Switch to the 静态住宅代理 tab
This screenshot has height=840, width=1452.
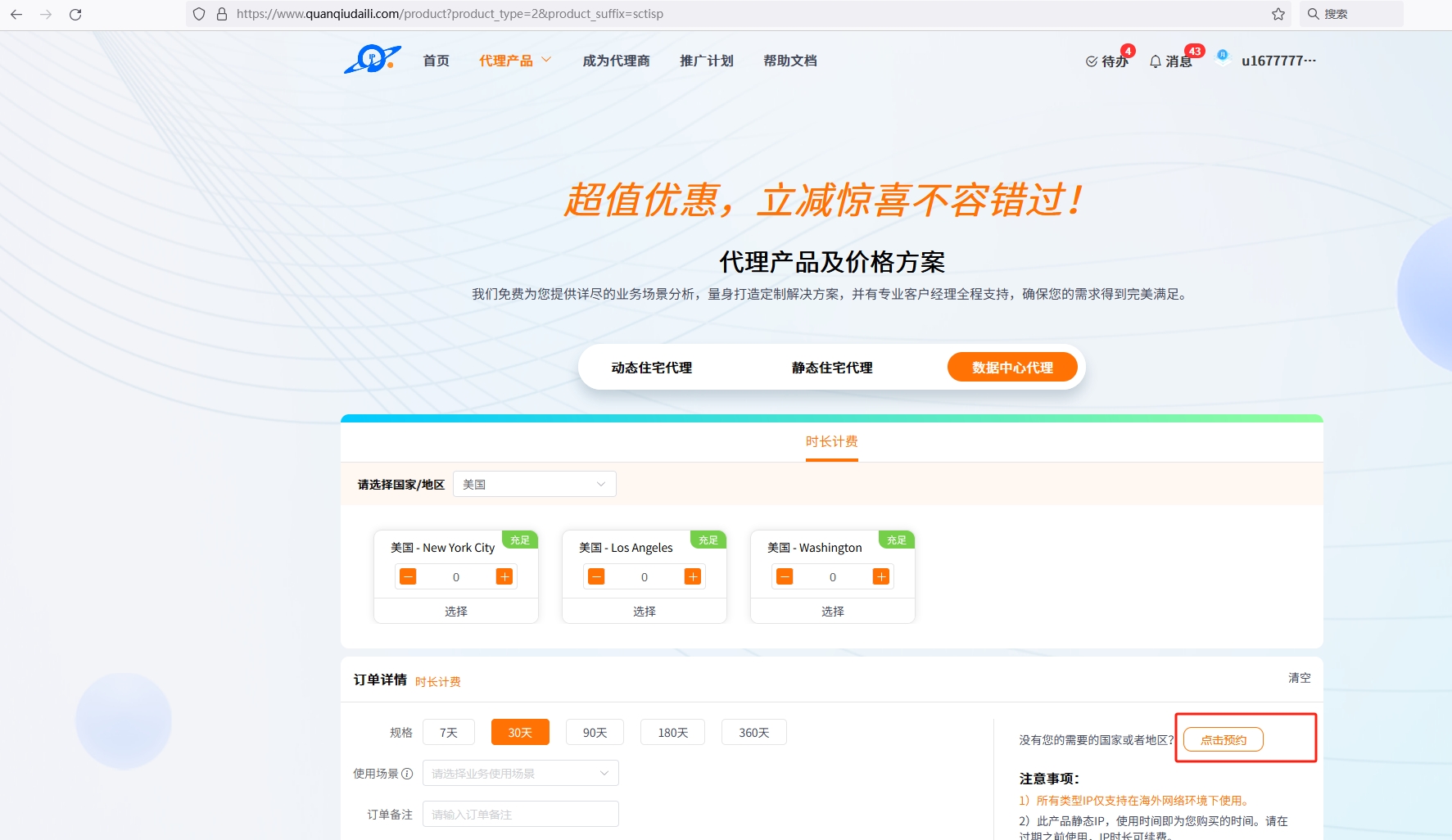click(831, 368)
